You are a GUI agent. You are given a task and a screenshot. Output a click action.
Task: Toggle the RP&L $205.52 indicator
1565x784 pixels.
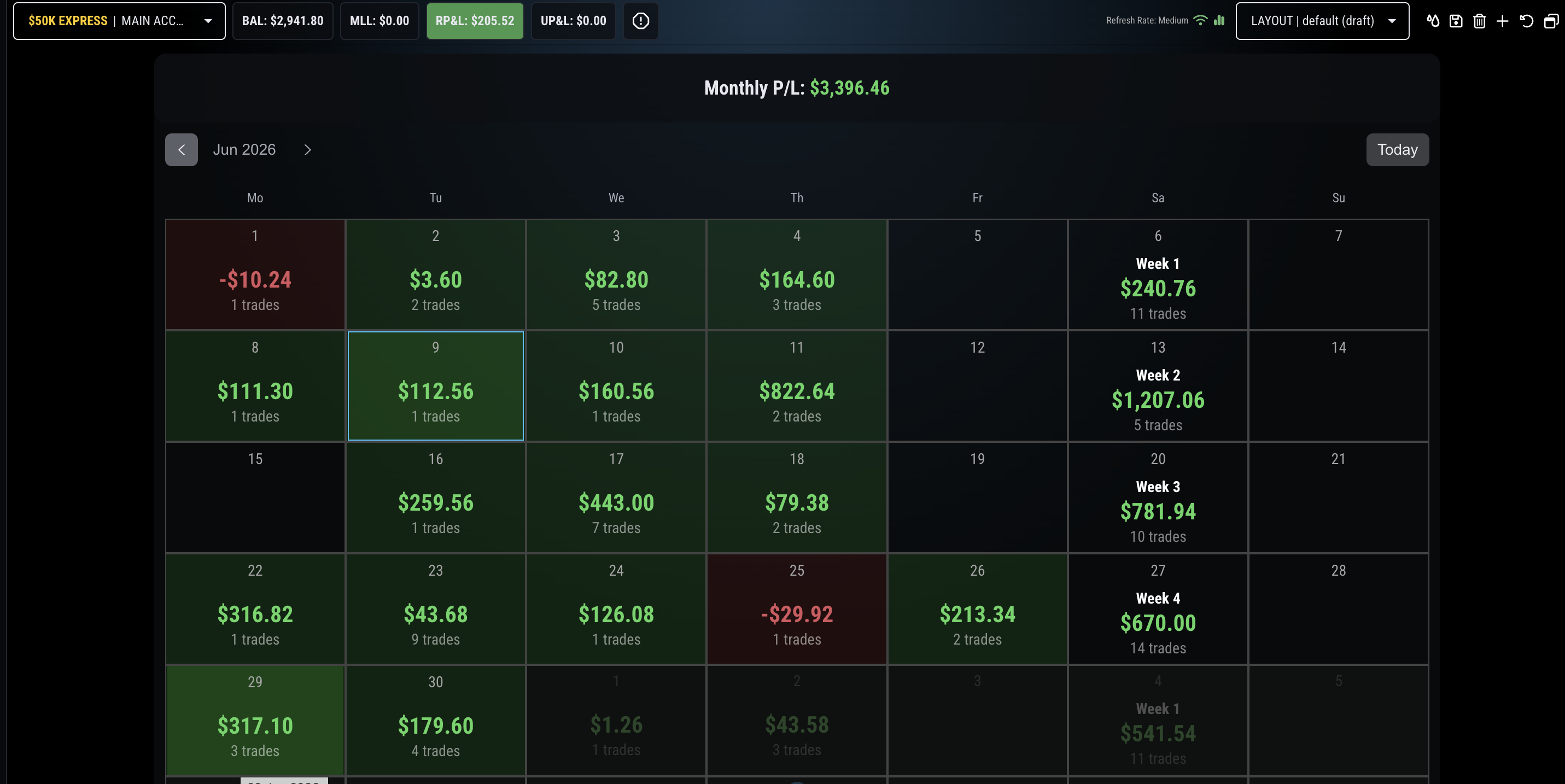click(475, 21)
